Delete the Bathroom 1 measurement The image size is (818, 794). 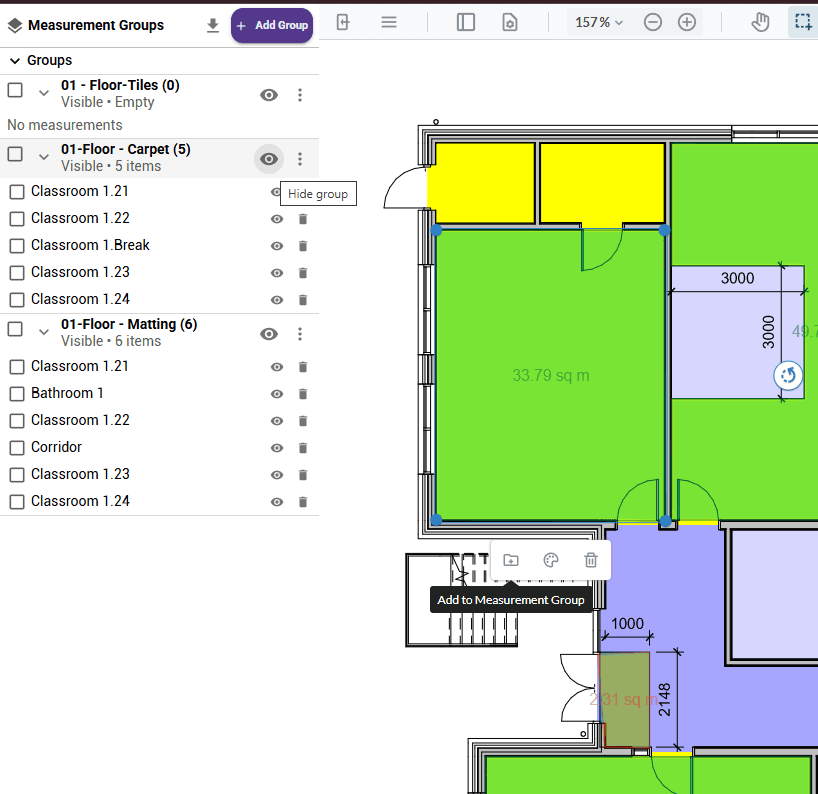tap(303, 394)
